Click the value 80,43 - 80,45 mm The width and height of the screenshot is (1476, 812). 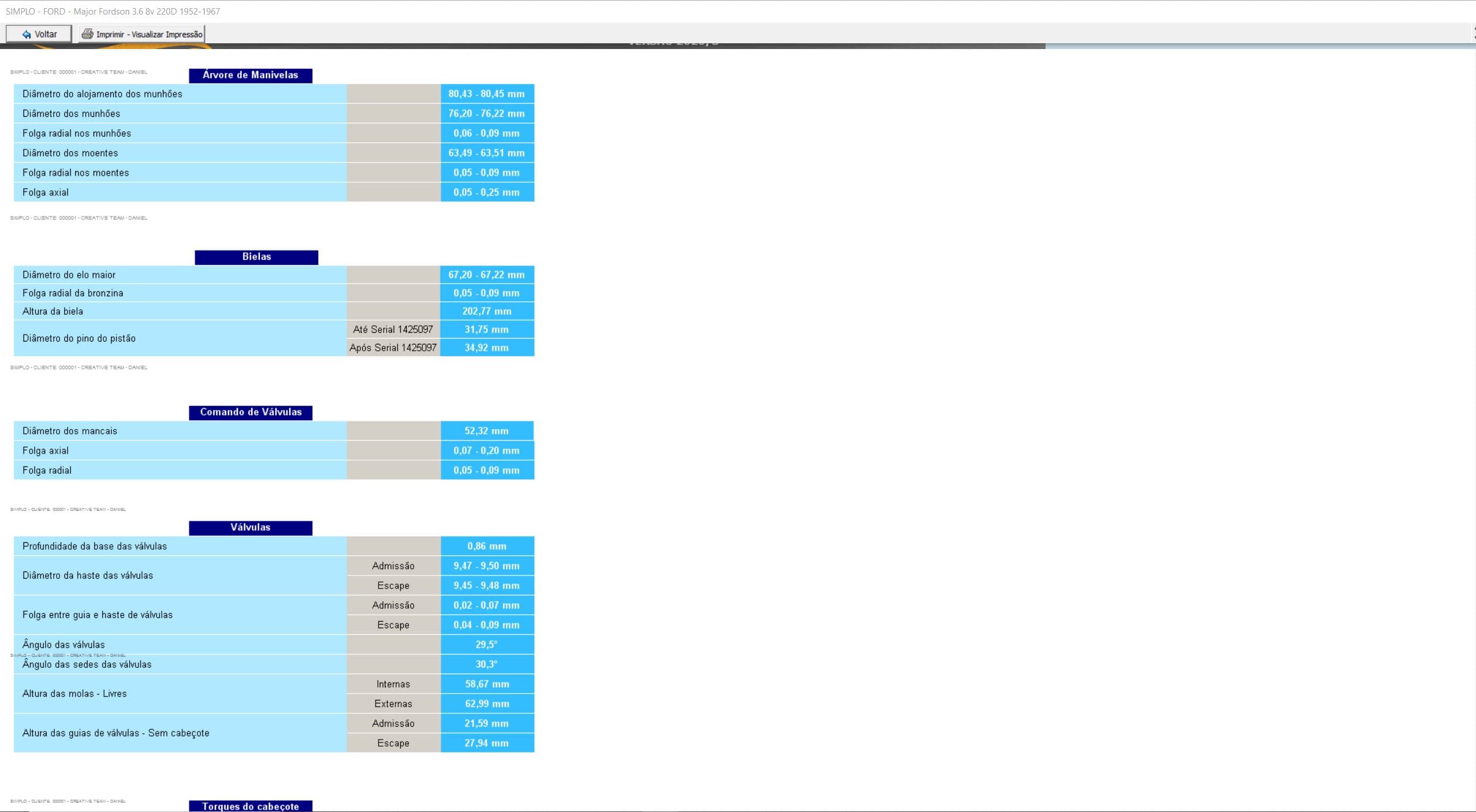point(487,94)
